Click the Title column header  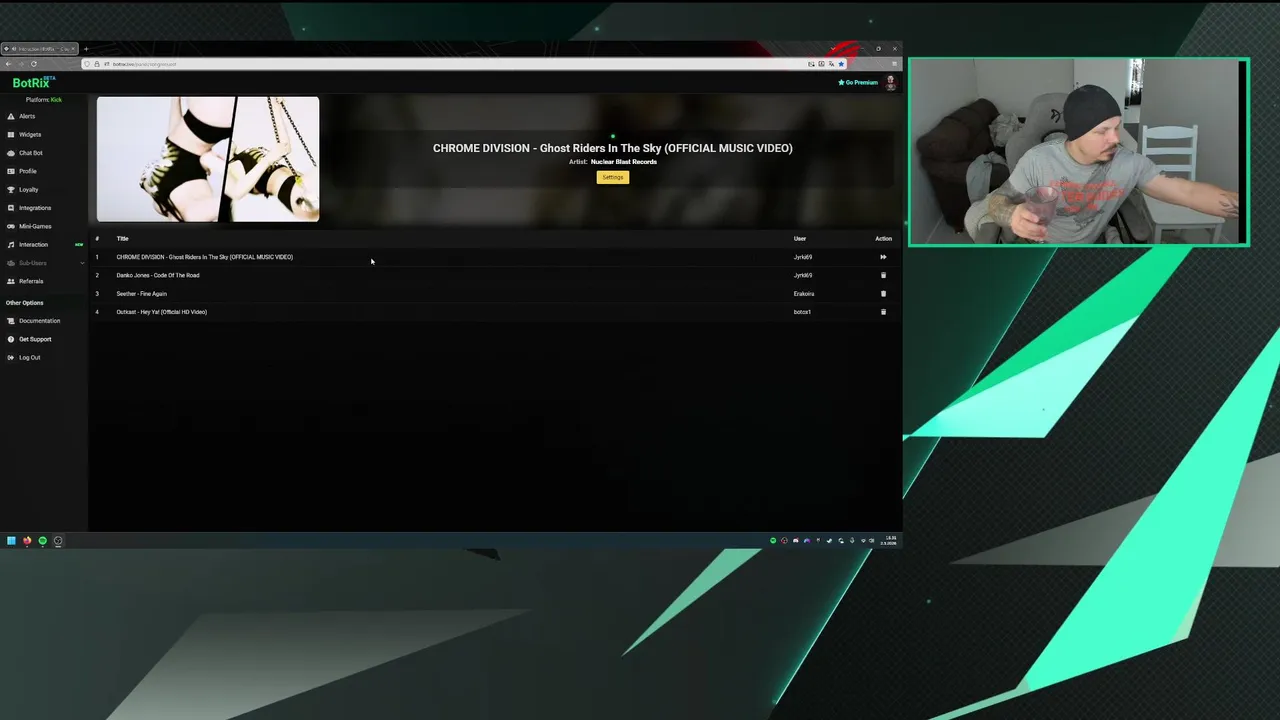[122, 239]
